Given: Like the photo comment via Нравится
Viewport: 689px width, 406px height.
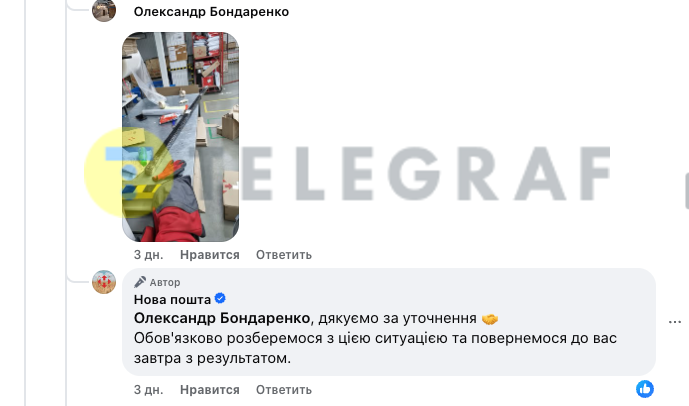Looking at the screenshot, I should [x=210, y=255].
